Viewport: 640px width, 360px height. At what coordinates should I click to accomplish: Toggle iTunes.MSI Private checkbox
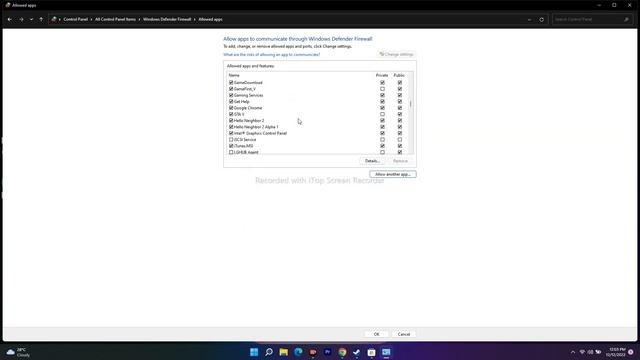tap(382, 146)
